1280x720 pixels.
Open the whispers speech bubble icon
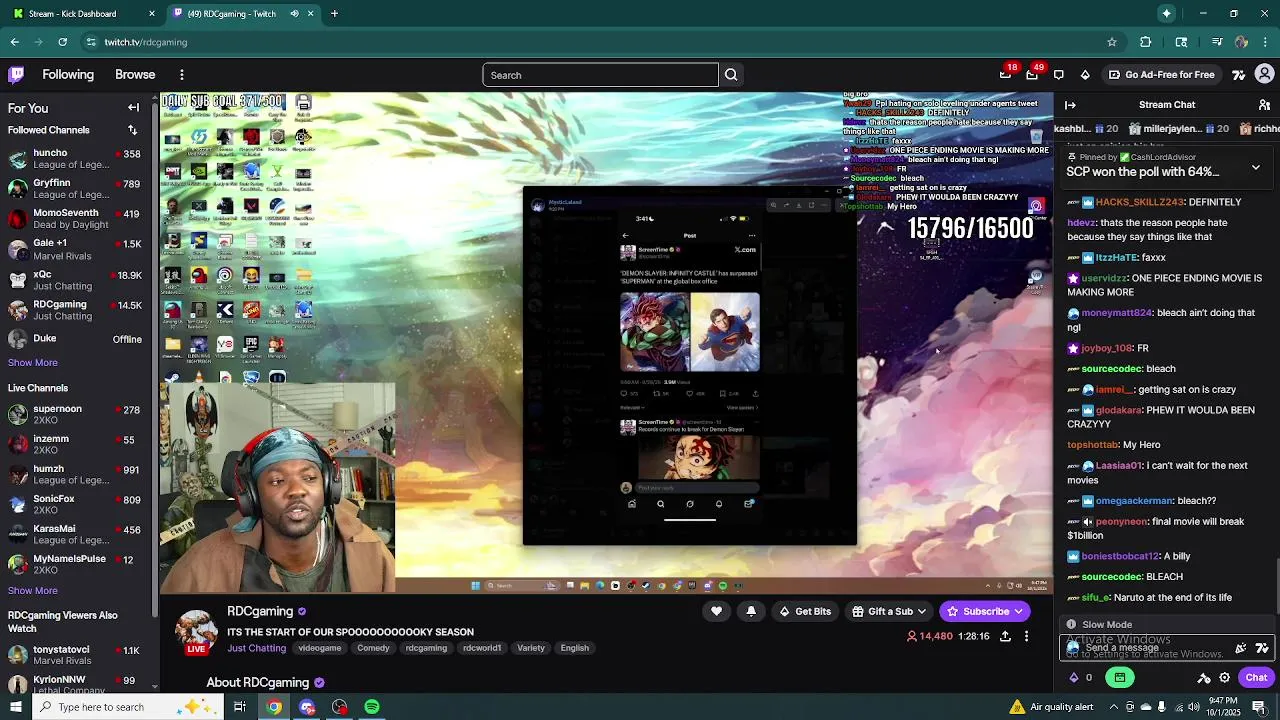pos(1059,75)
